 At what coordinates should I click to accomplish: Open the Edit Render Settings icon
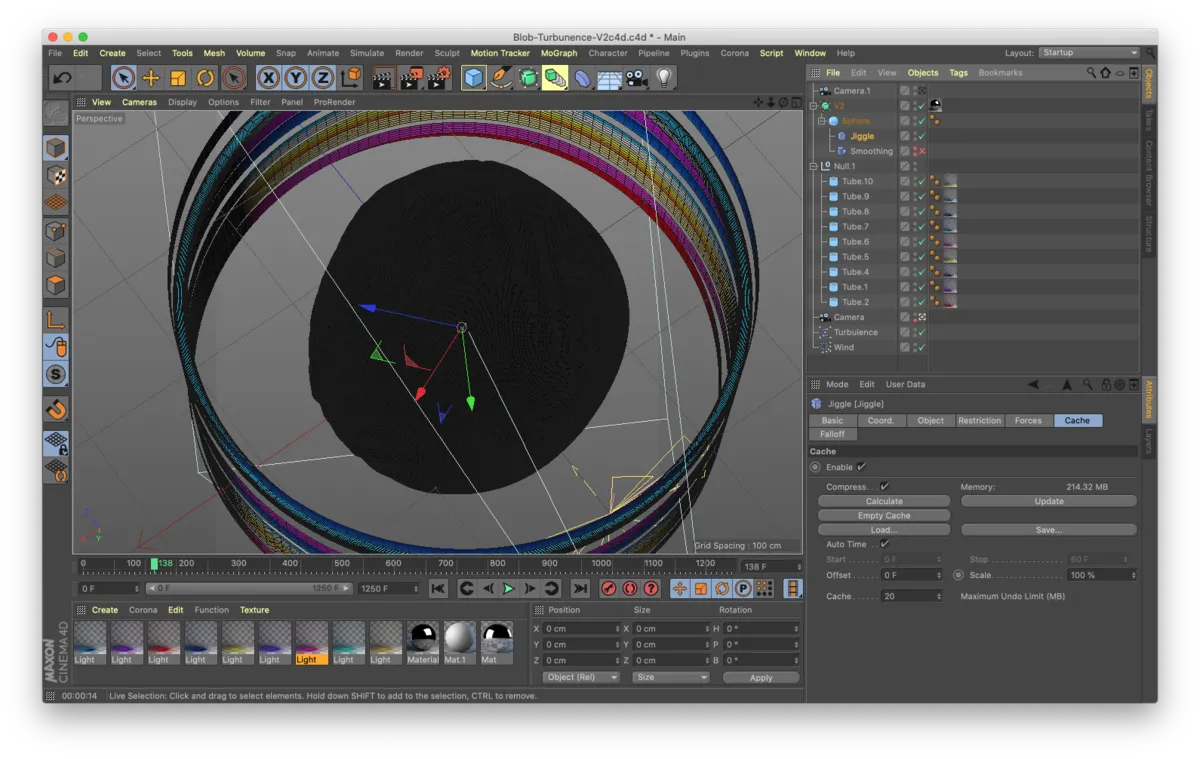pyautogui.click(x=439, y=78)
